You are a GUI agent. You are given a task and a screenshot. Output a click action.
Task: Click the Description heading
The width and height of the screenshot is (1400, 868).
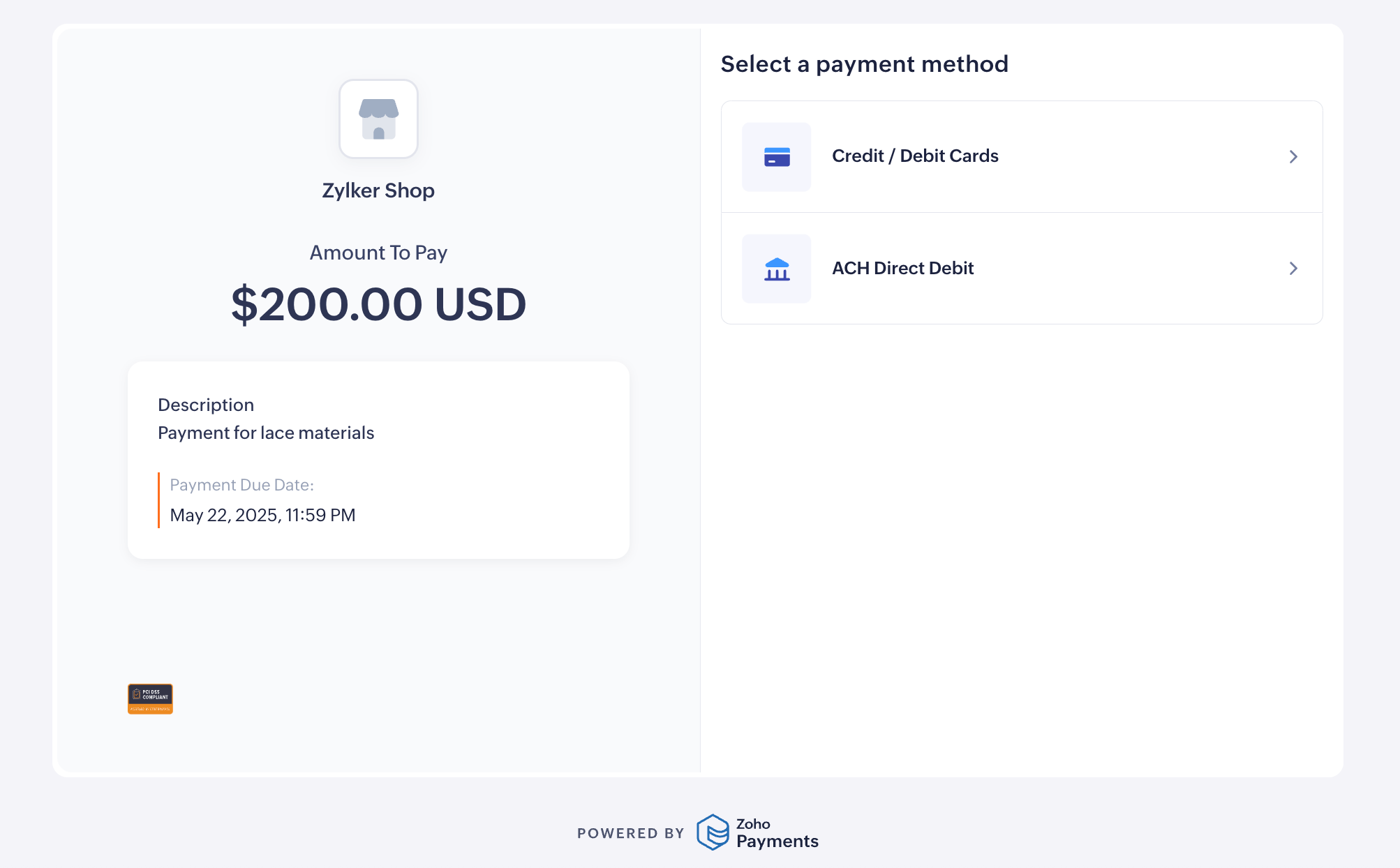click(206, 405)
